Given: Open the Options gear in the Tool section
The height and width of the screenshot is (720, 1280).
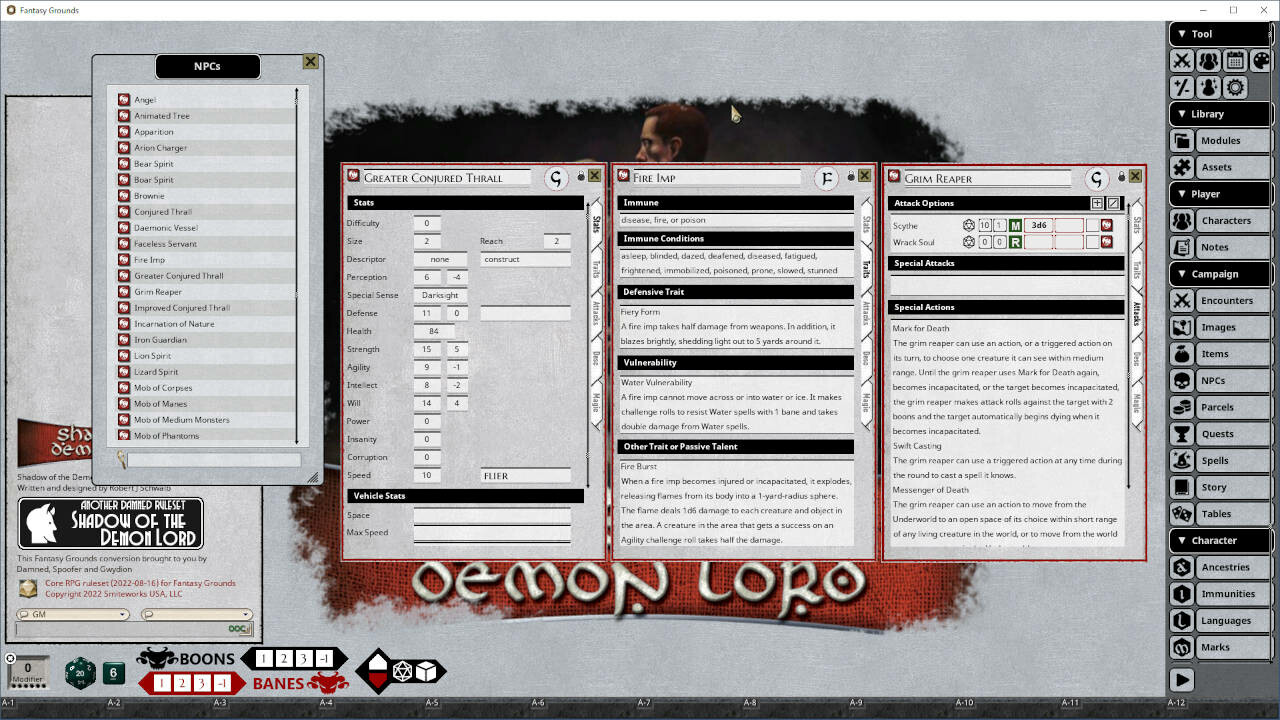Looking at the screenshot, I should point(1235,87).
